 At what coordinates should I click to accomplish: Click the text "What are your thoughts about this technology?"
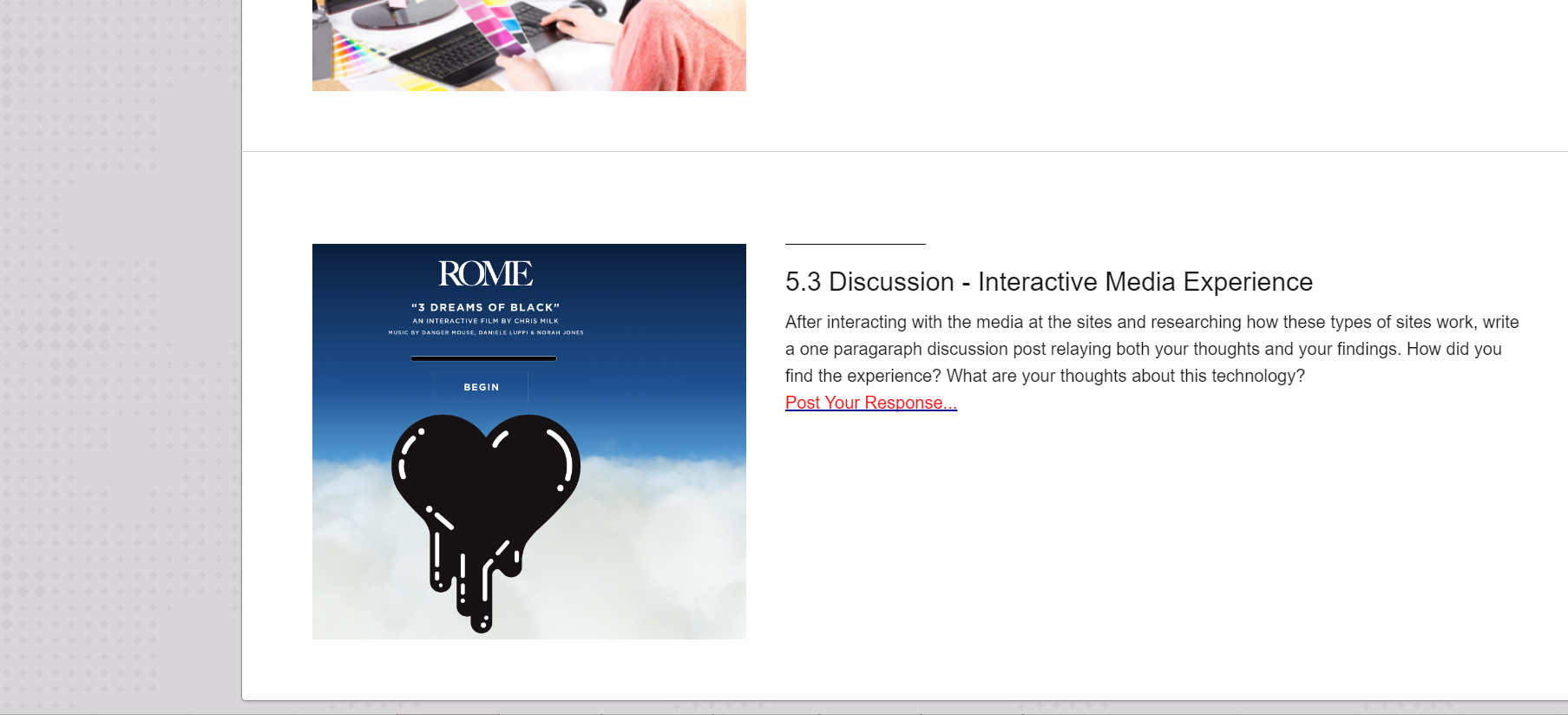coord(1125,376)
